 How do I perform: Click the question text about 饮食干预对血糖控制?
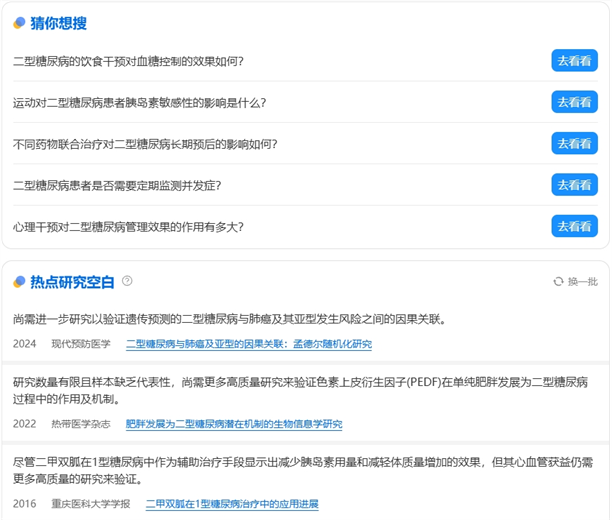128,61
